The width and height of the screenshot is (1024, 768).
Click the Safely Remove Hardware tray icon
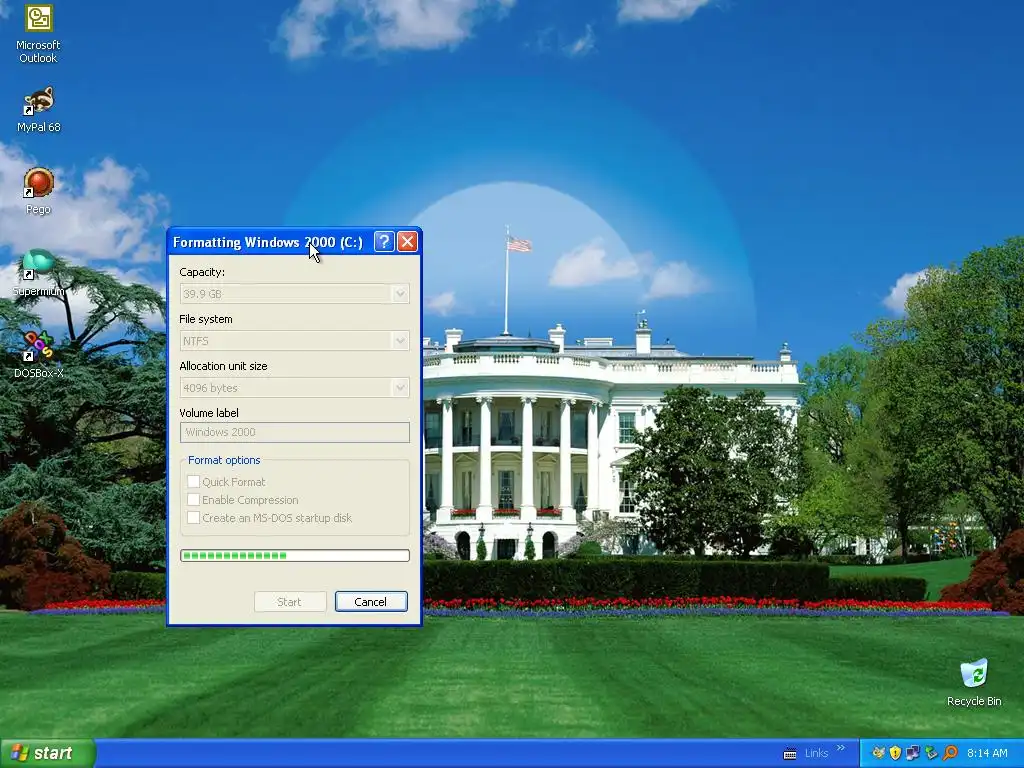pos(931,753)
